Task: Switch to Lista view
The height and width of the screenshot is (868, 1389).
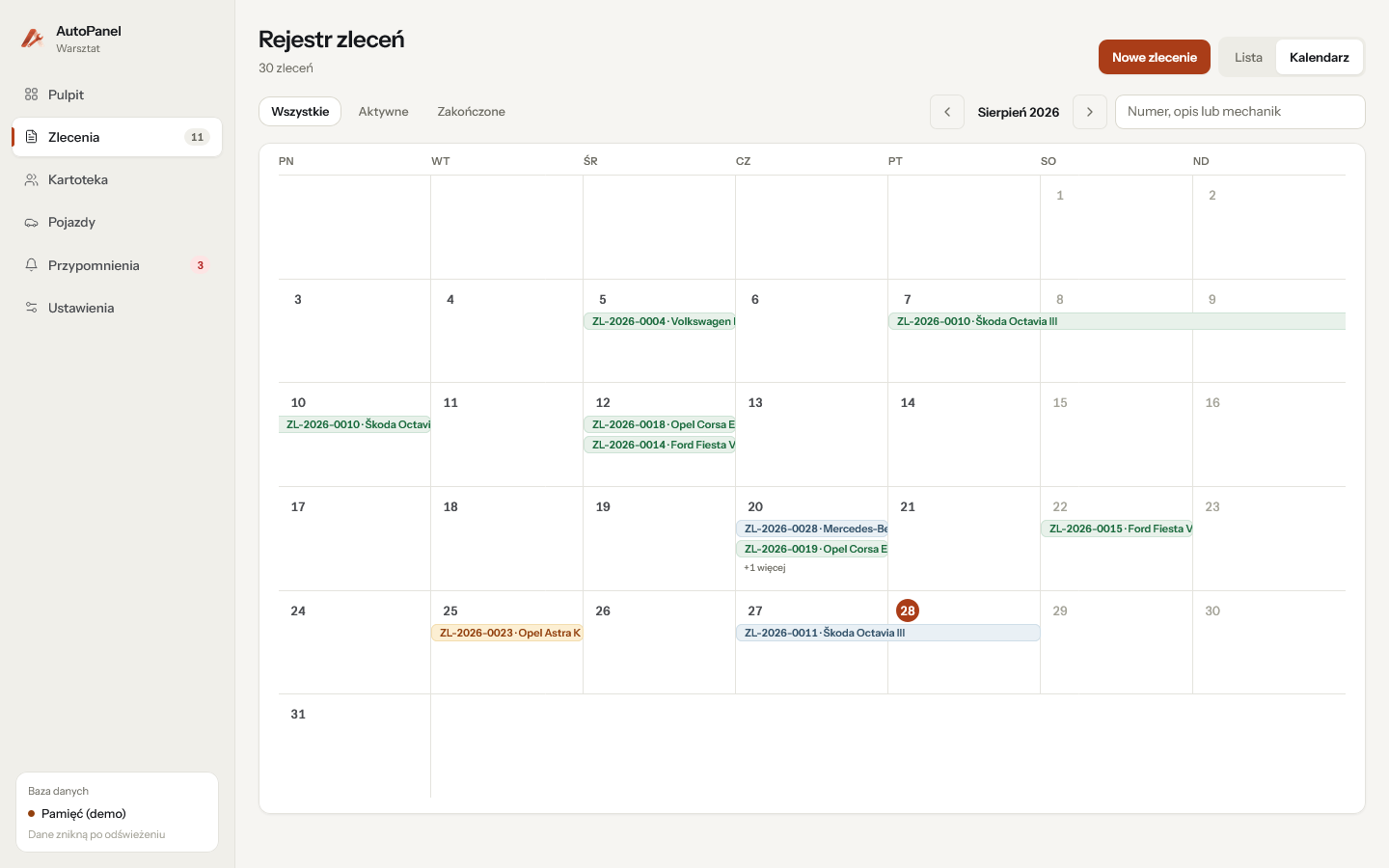Action: tap(1248, 57)
